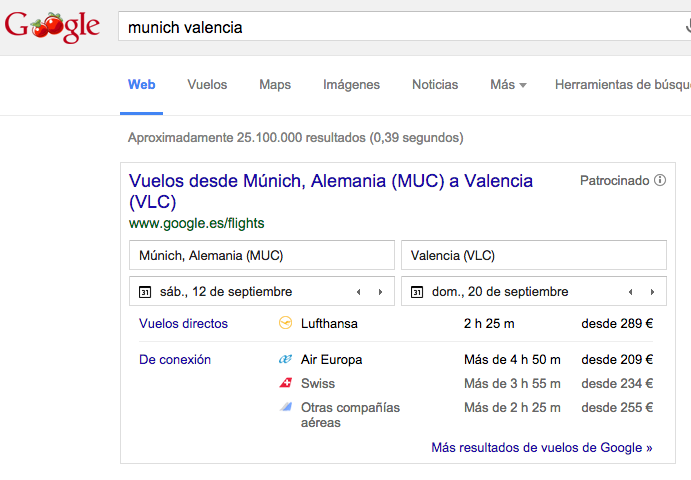Image resolution: width=691 pixels, height=480 pixels.
Task: Click in the munich valencia search box
Action: click(405, 27)
